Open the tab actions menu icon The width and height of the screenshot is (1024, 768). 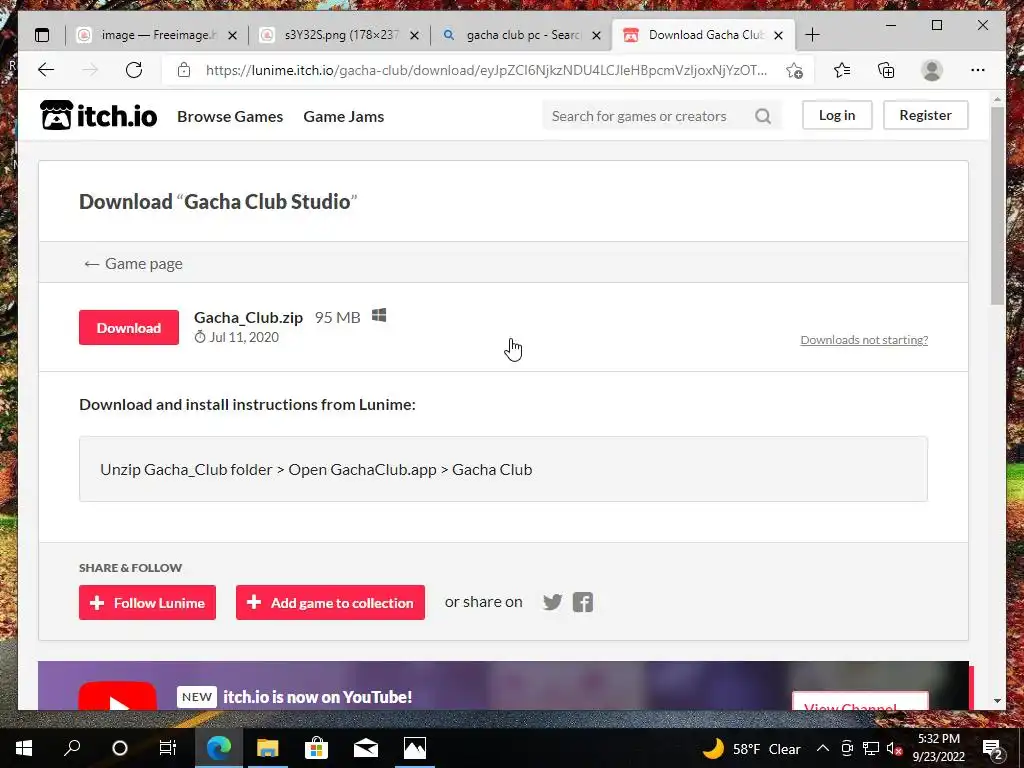click(x=42, y=35)
